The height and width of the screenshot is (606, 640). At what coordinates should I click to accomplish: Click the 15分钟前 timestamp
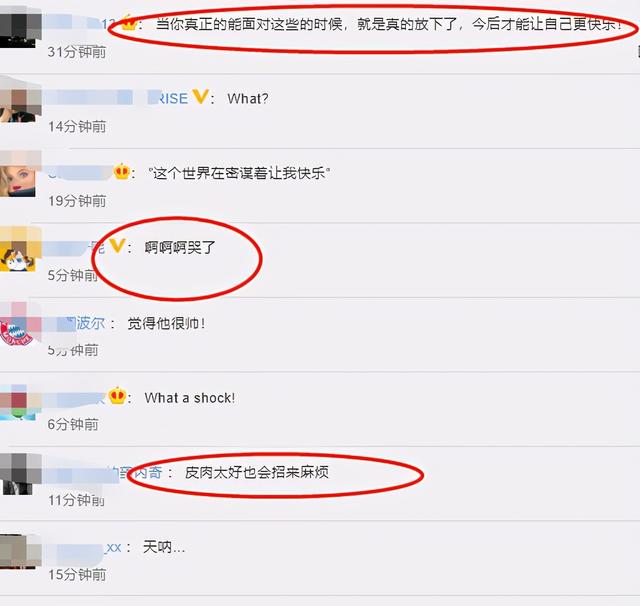[77, 575]
